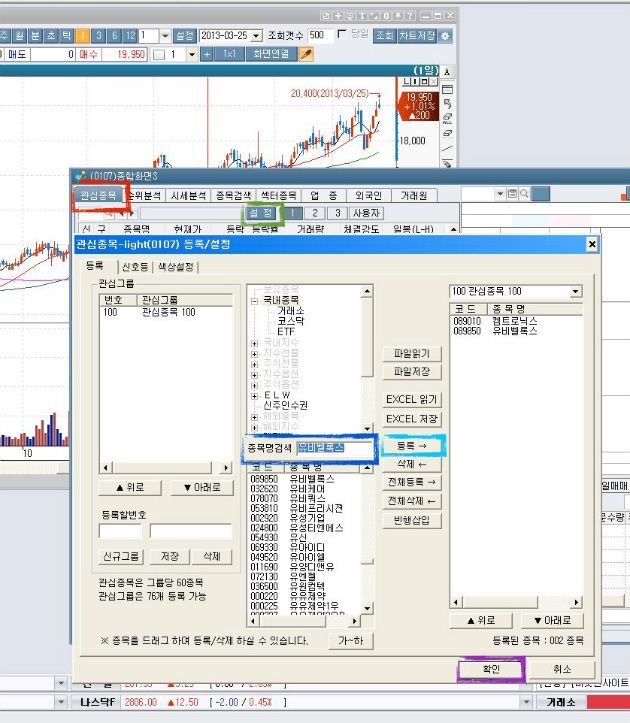Select 켐트로닉스 in the registered stocks list

[x=515, y=321]
